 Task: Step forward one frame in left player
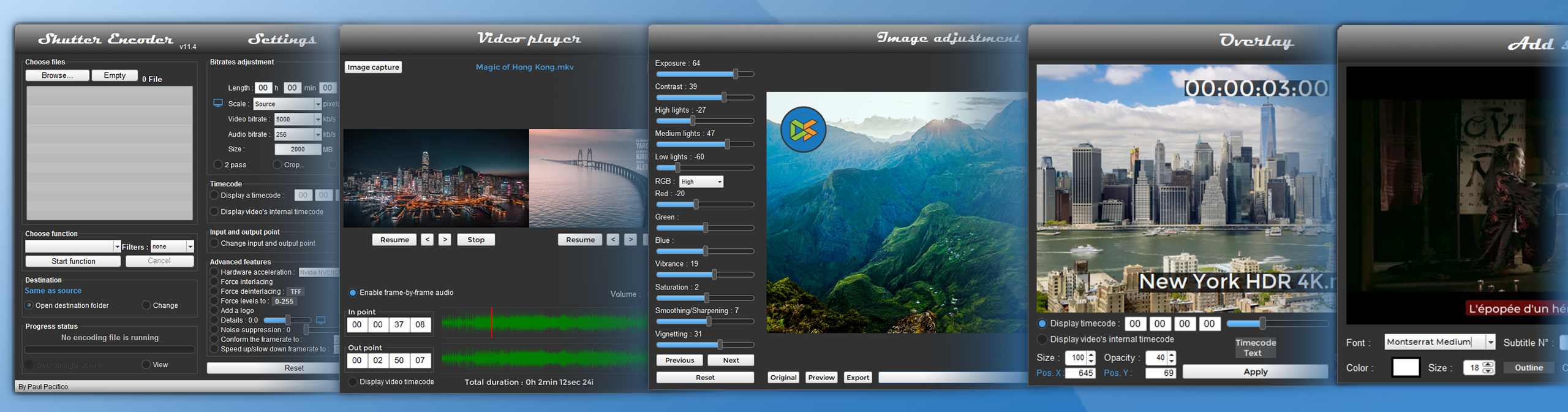tap(445, 240)
